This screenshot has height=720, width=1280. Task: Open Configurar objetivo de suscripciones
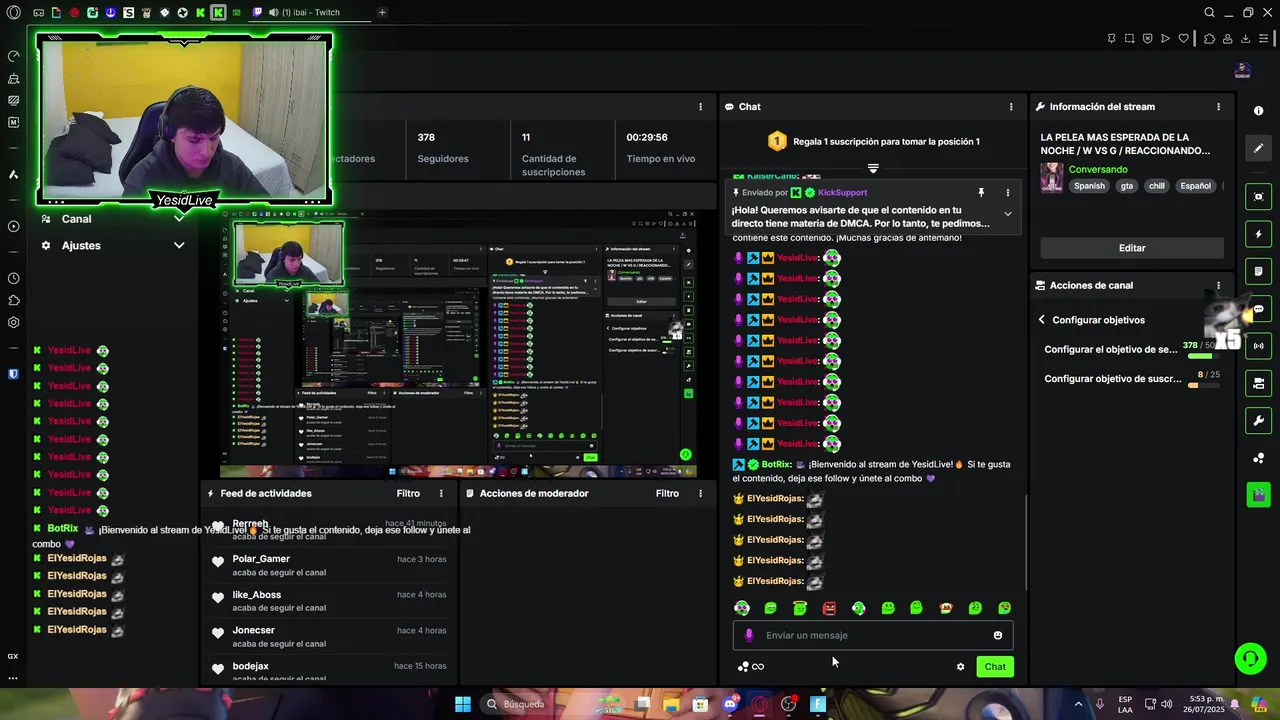point(1112,379)
